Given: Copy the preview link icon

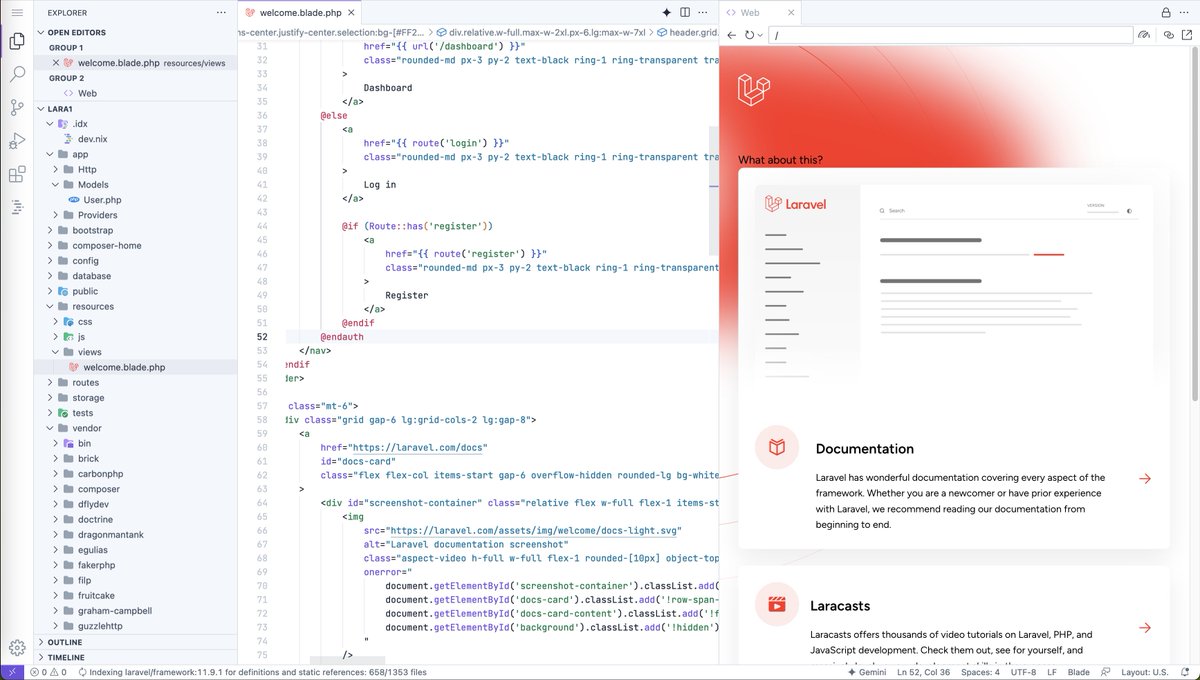Looking at the screenshot, I should click(x=1168, y=35).
